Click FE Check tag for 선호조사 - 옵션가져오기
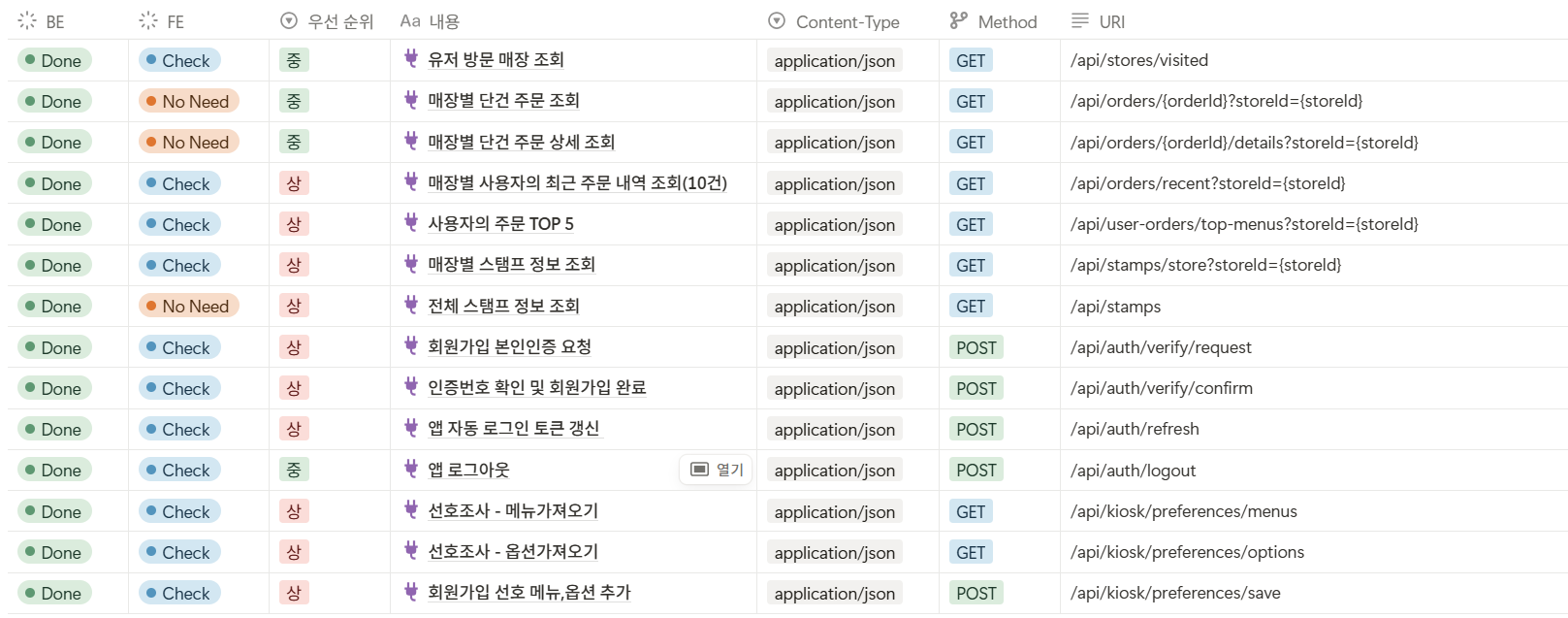The height and width of the screenshot is (618, 1568). pyautogui.click(x=180, y=552)
